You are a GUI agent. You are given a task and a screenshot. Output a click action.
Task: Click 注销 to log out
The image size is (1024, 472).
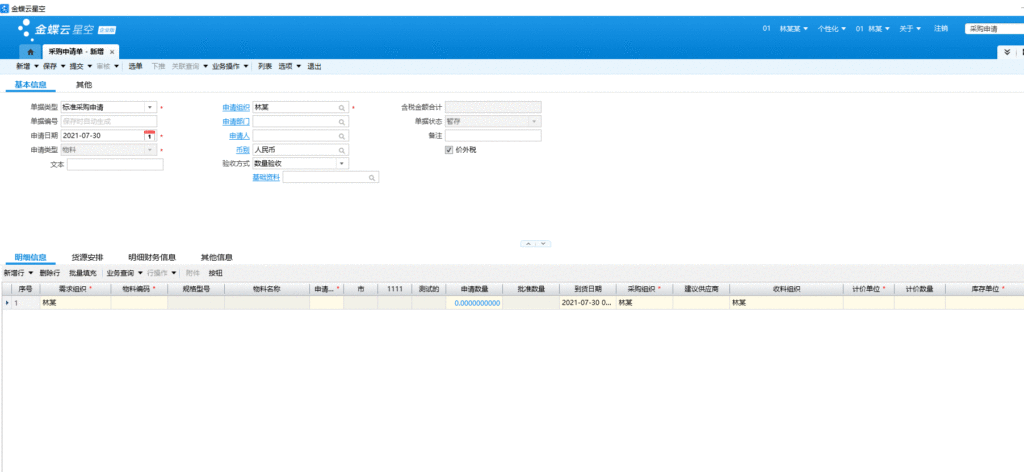941,29
